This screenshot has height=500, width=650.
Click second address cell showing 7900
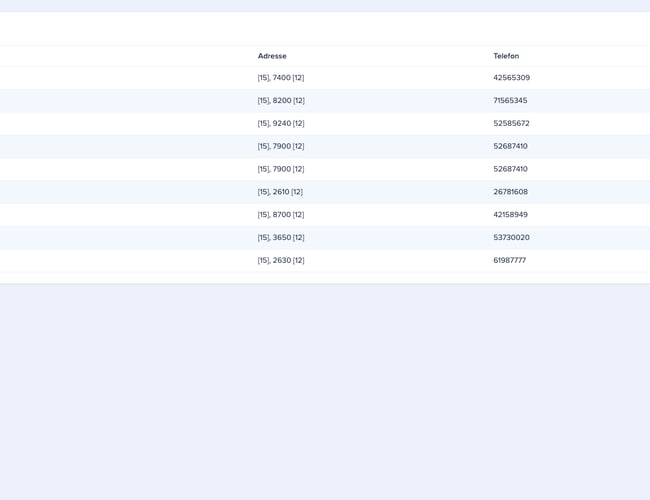tap(281, 170)
